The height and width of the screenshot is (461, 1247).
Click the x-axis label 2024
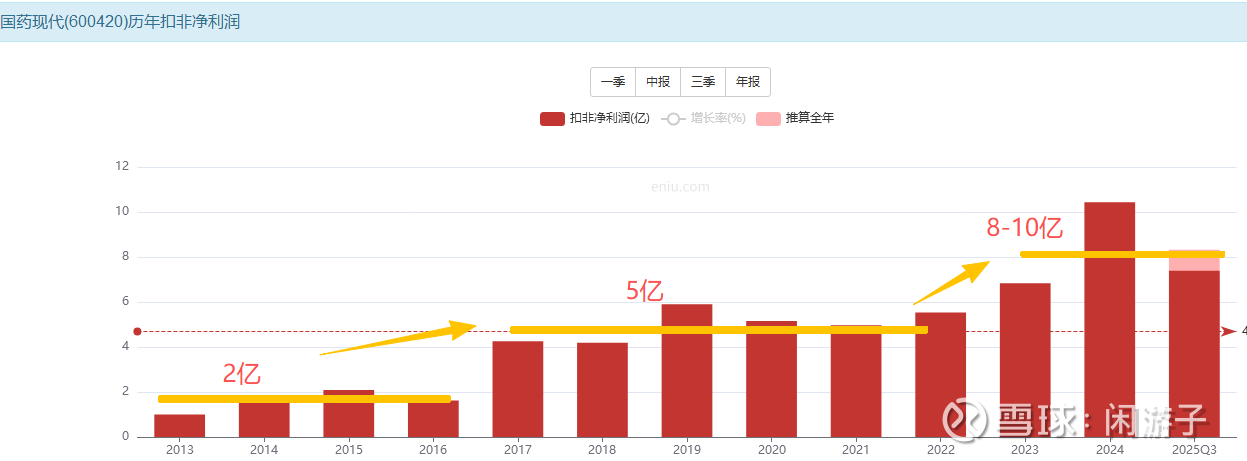pyautogui.click(x=1110, y=450)
